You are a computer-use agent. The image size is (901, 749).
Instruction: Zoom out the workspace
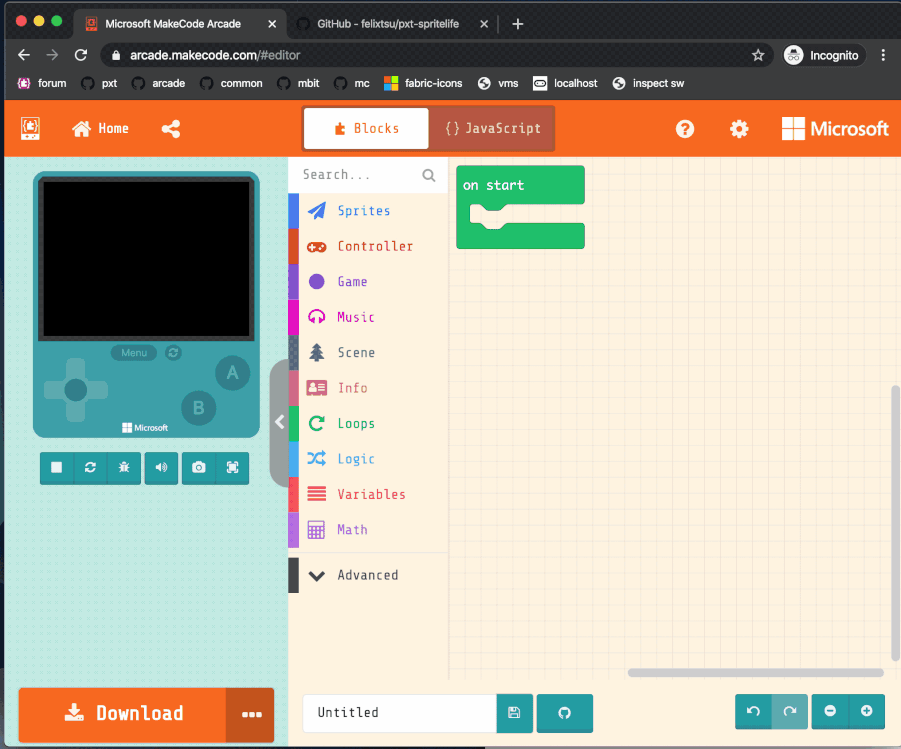(830, 711)
